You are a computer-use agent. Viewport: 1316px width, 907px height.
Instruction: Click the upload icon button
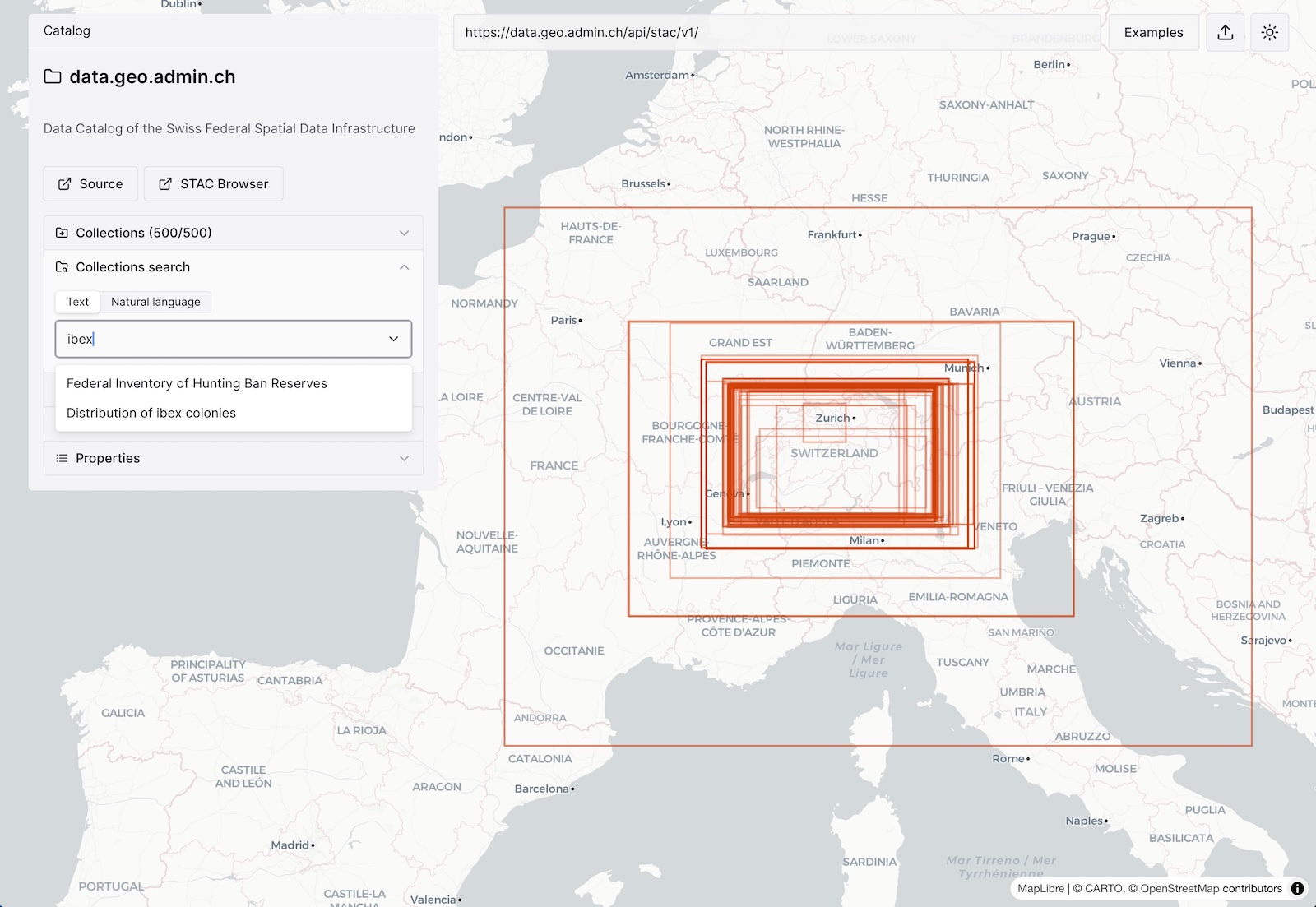tap(1225, 32)
